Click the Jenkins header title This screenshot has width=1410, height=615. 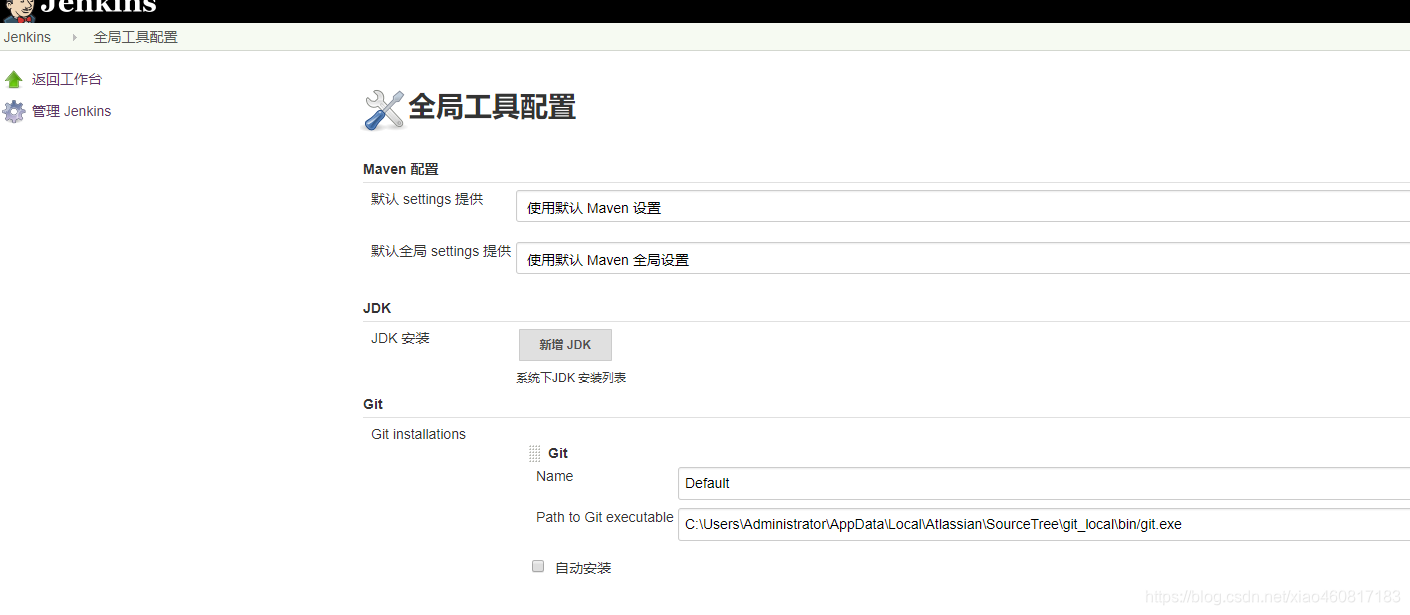pyautogui.click(x=98, y=7)
